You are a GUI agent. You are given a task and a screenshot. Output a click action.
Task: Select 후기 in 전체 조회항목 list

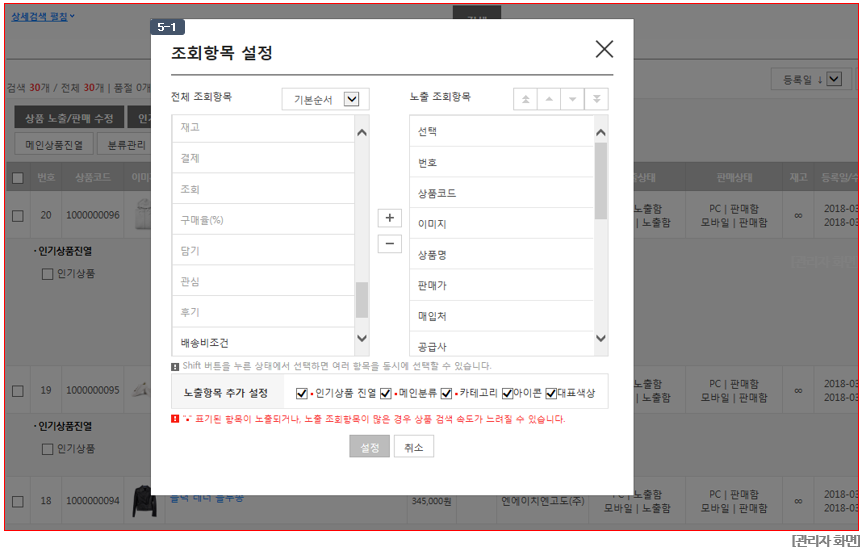point(263,312)
